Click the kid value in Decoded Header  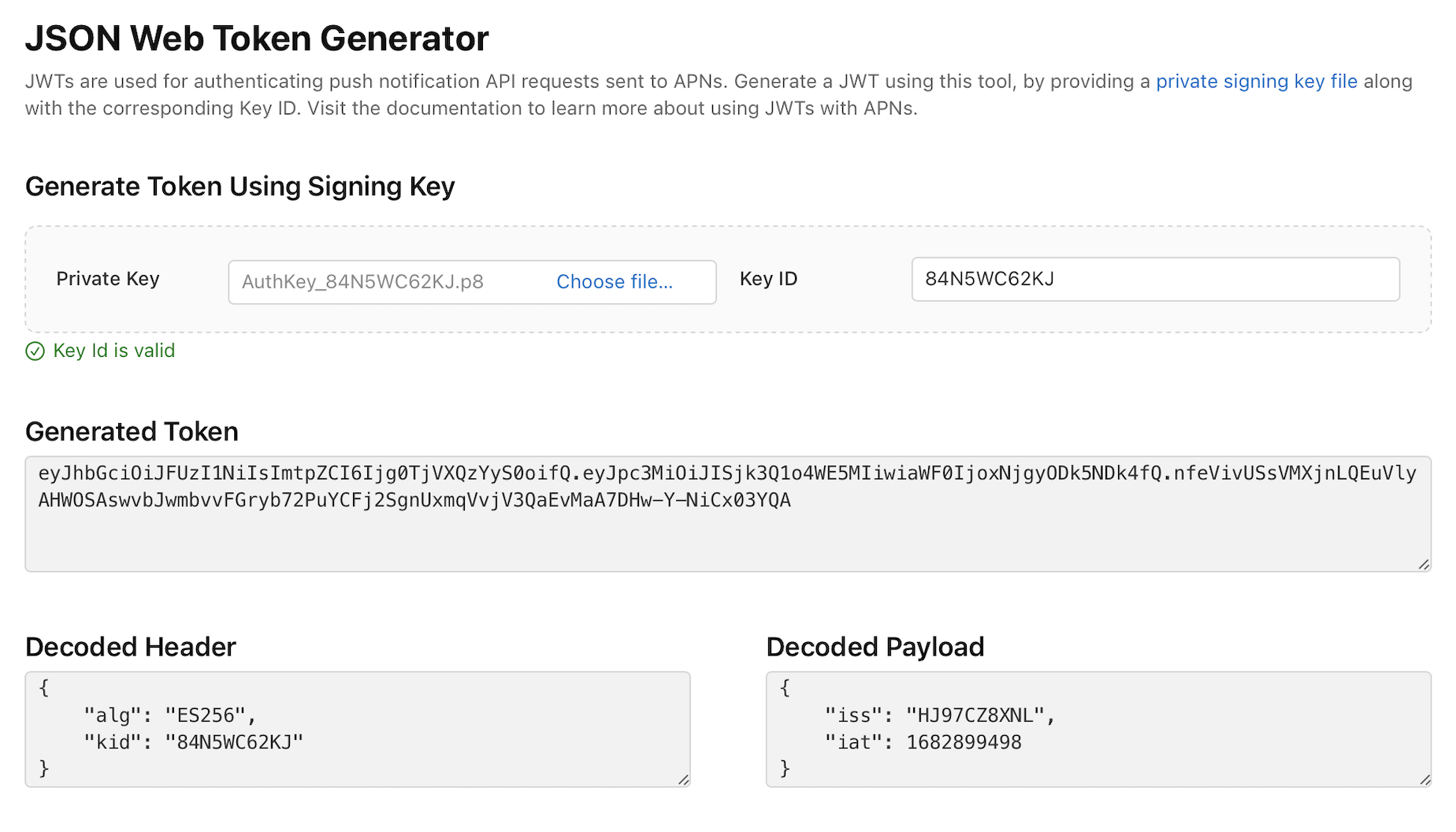click(x=233, y=741)
